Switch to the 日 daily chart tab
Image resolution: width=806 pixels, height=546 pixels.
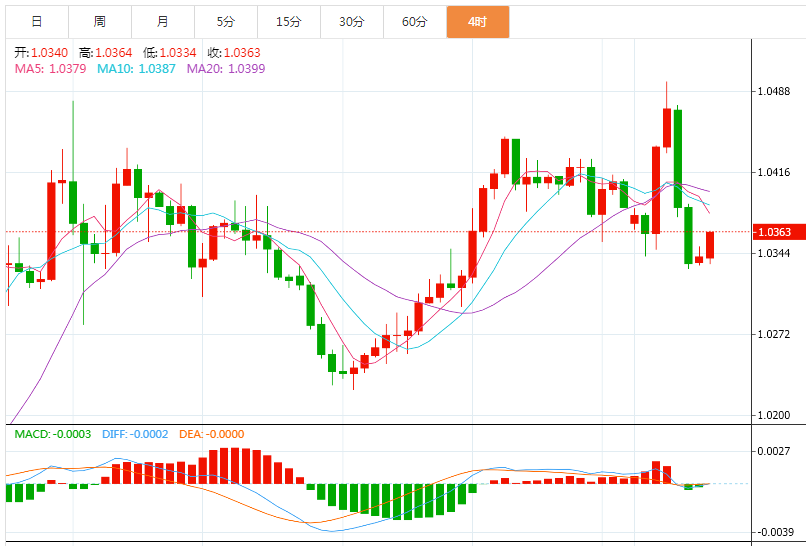pos(36,22)
